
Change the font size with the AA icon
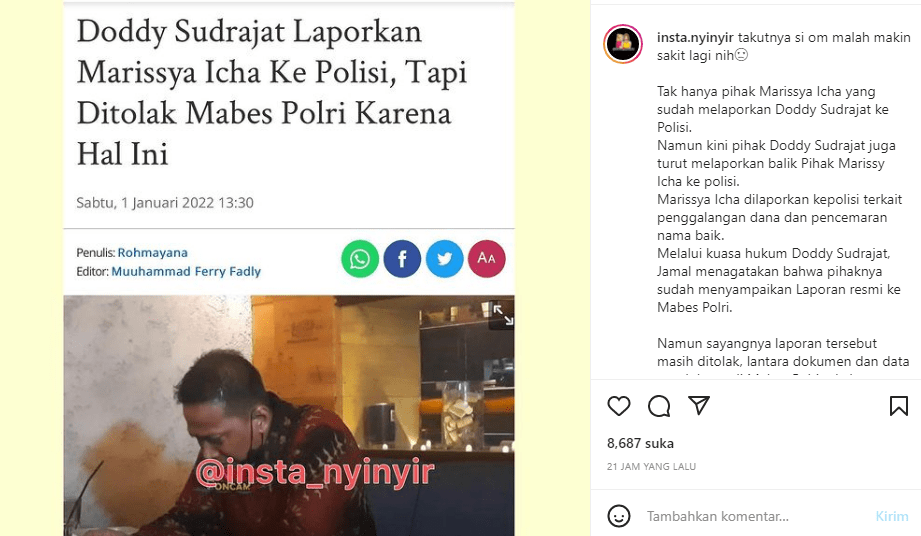(487, 258)
